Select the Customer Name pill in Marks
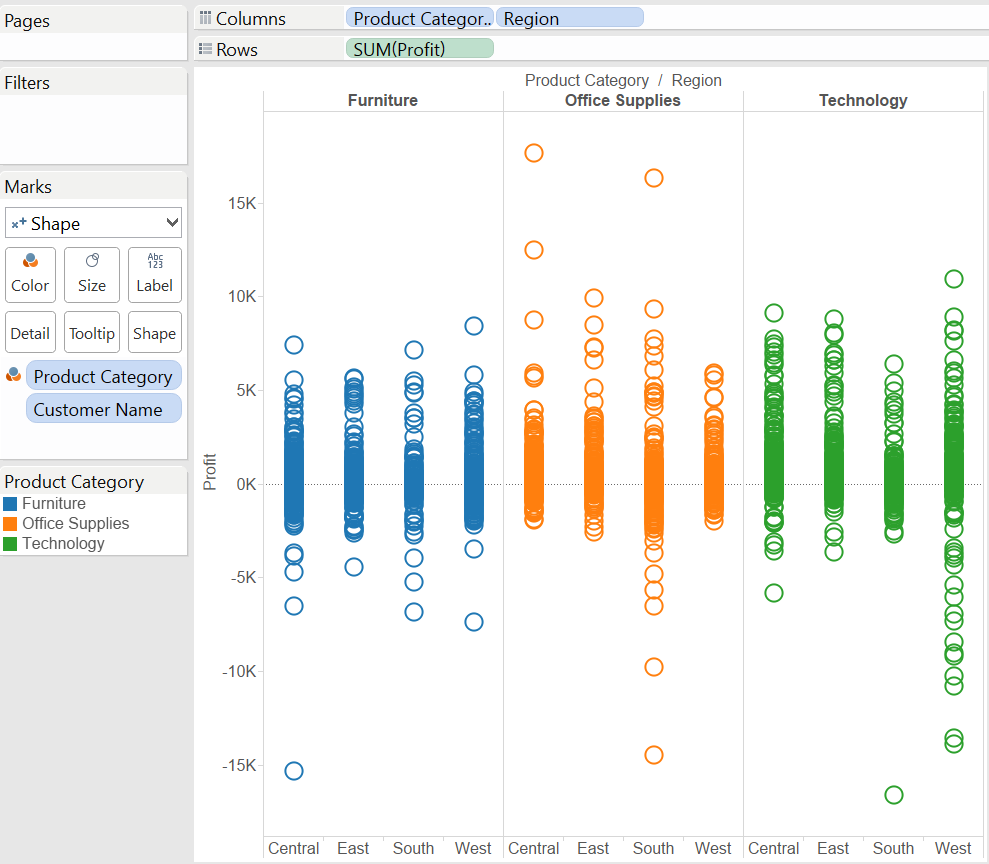989x864 pixels. (x=103, y=409)
